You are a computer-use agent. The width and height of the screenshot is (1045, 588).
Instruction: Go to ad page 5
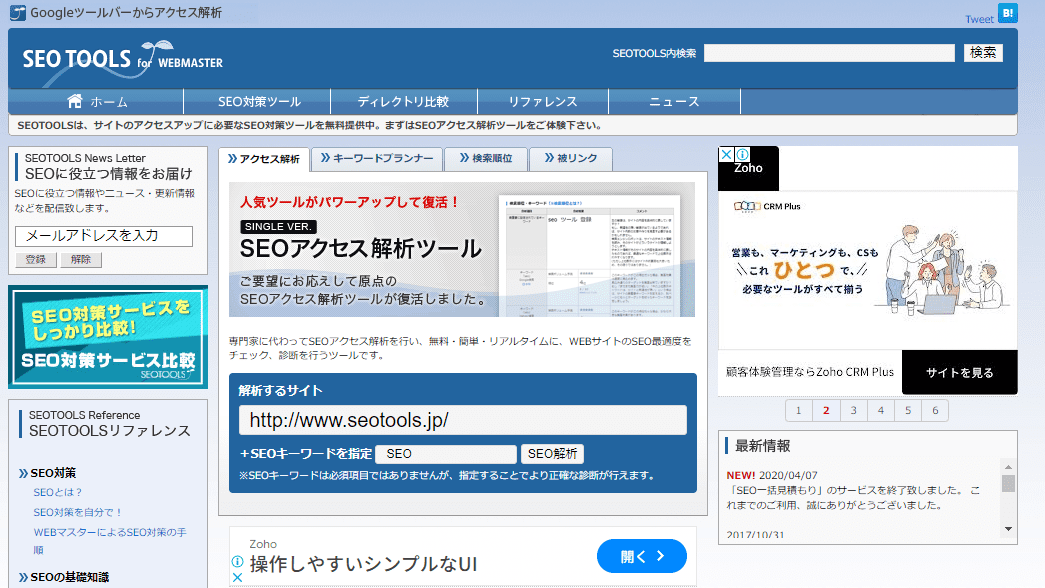tap(908, 411)
